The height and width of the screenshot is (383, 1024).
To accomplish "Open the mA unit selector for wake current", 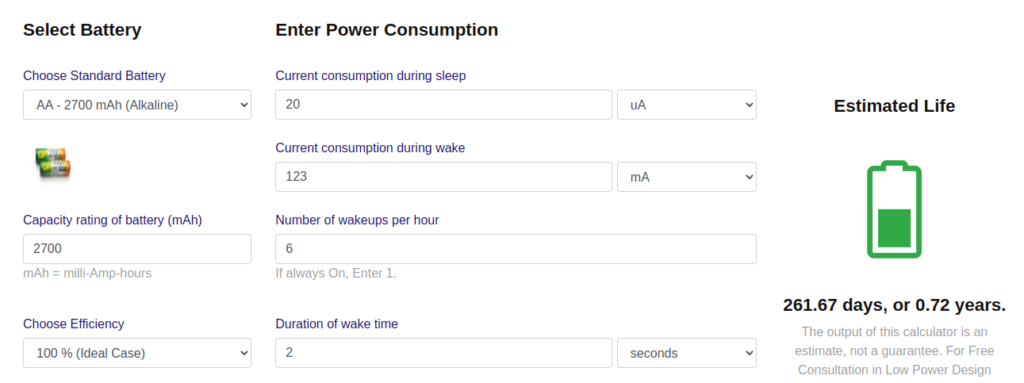I will click(687, 177).
